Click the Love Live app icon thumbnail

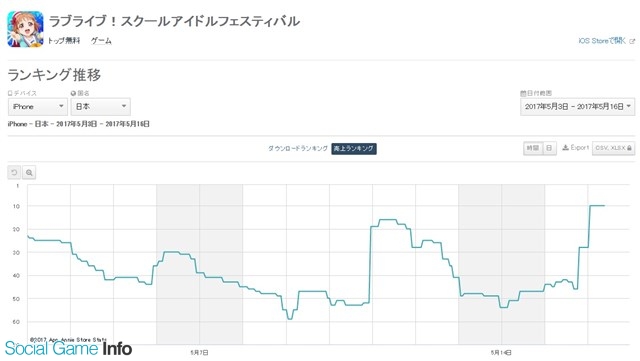coord(25,29)
